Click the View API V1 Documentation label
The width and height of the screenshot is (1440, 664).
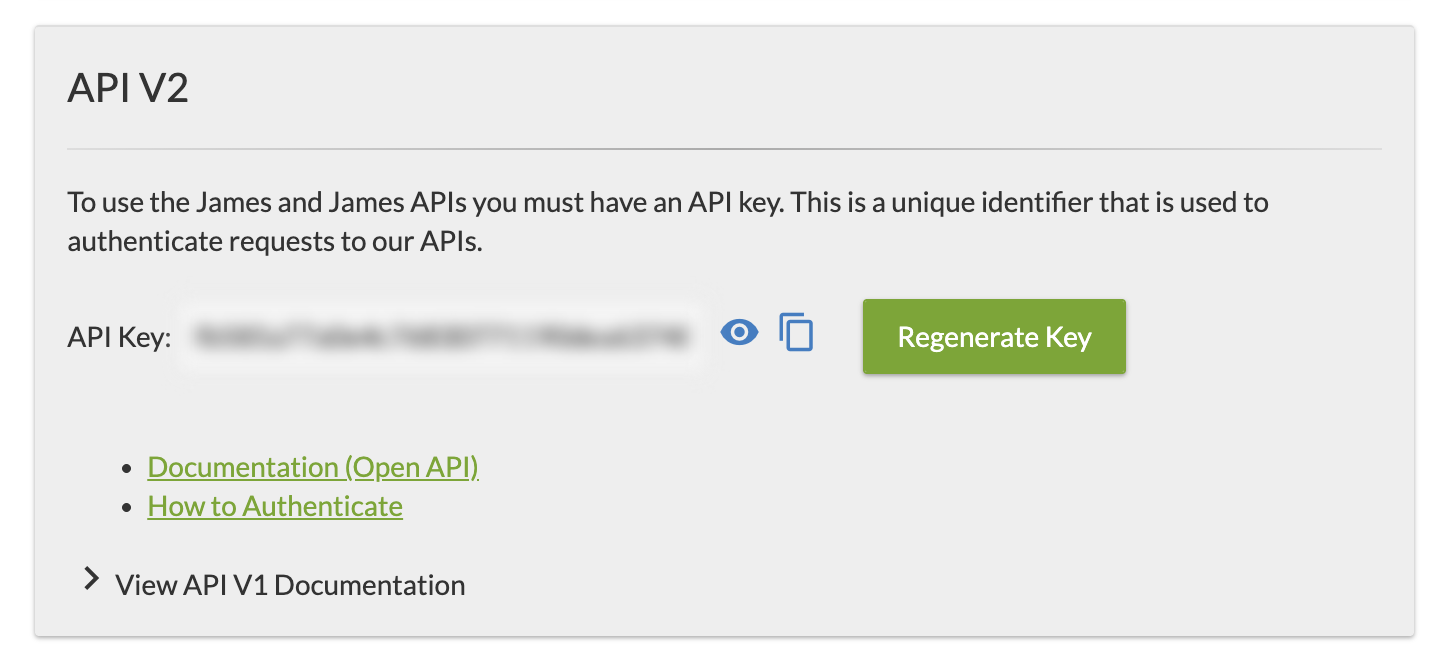[x=290, y=585]
